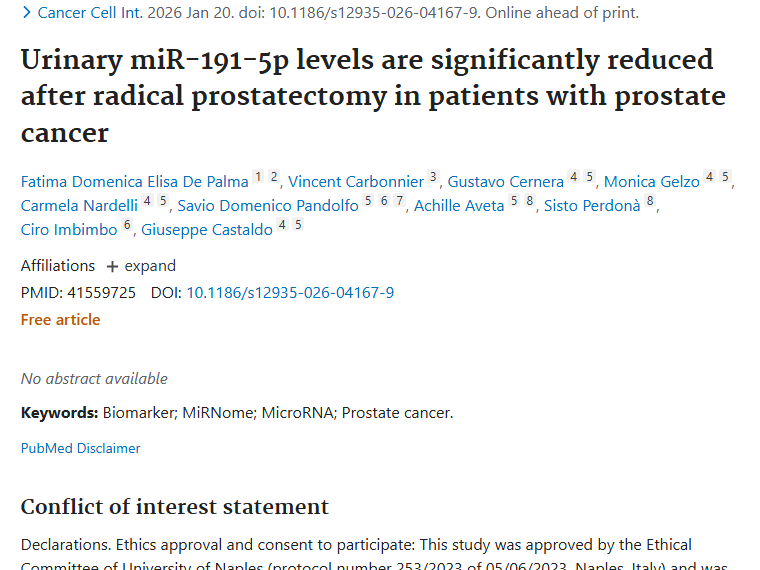Open the PubMed Disclaimer link
This screenshot has width=760, height=570.
[81, 448]
